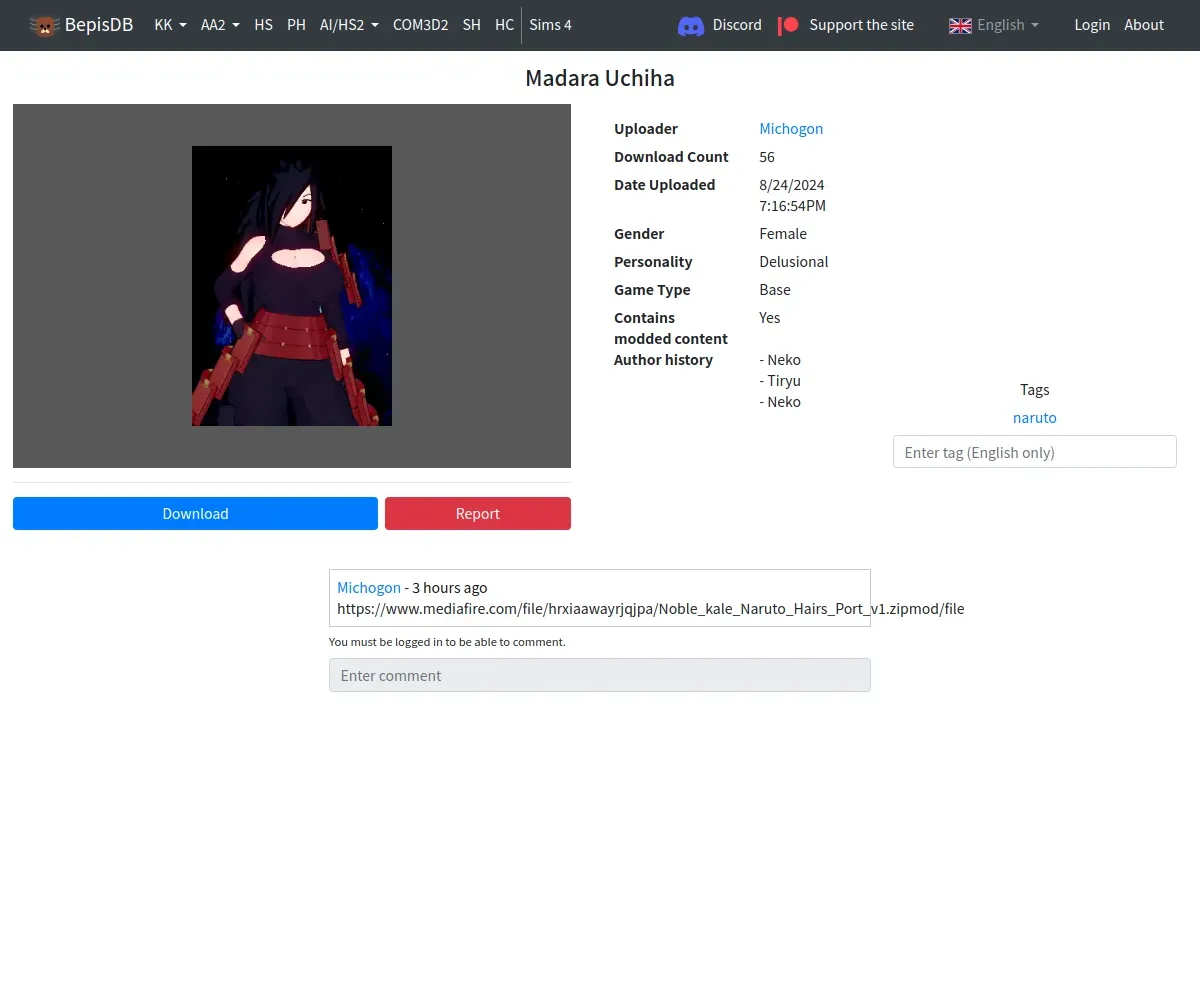This screenshot has height=1000, width=1200.
Task: Click the Download Count value 56
Action: pos(767,157)
